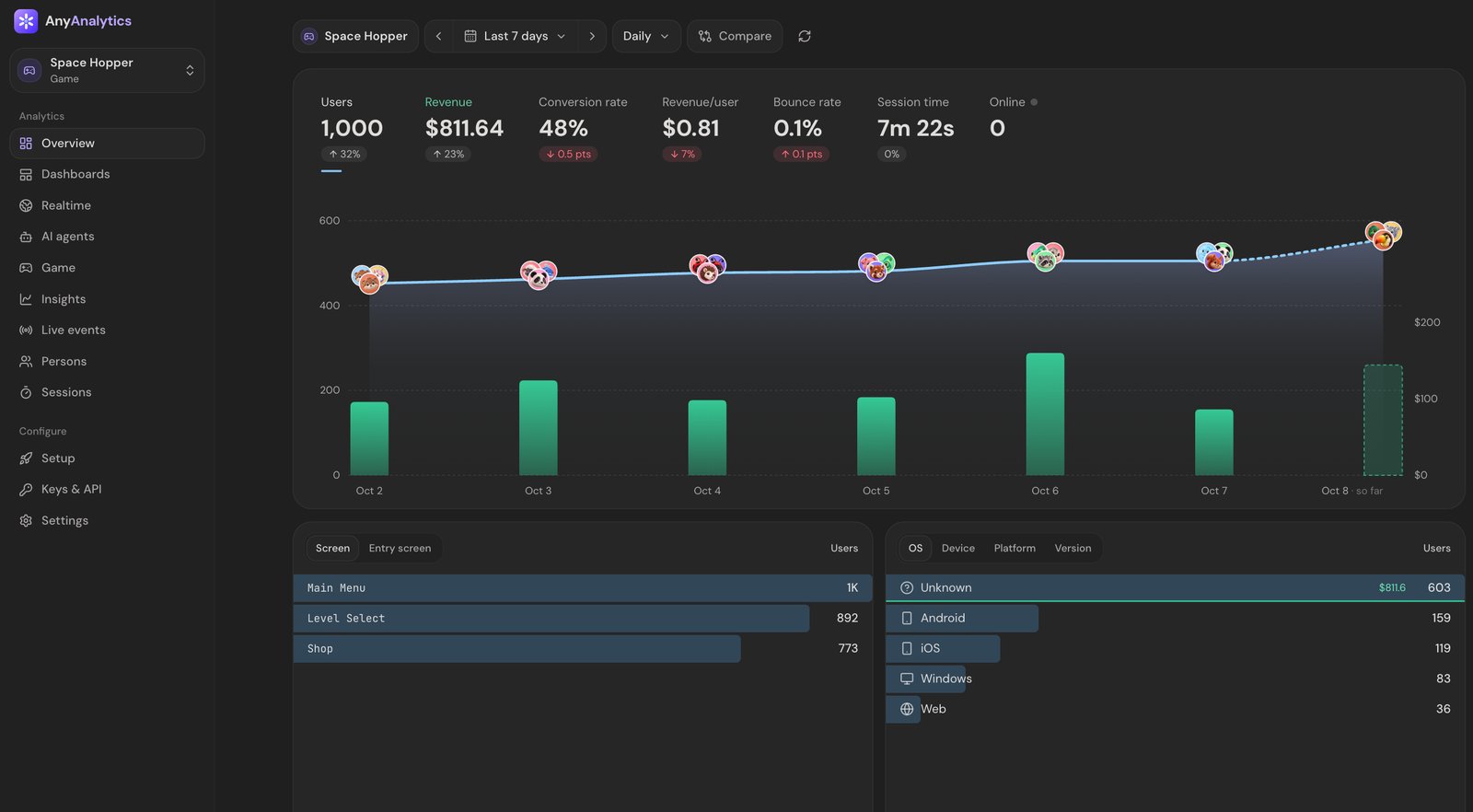This screenshot has height=812, width=1473.
Task: Open Insights chart icon
Action: pyautogui.click(x=26, y=299)
